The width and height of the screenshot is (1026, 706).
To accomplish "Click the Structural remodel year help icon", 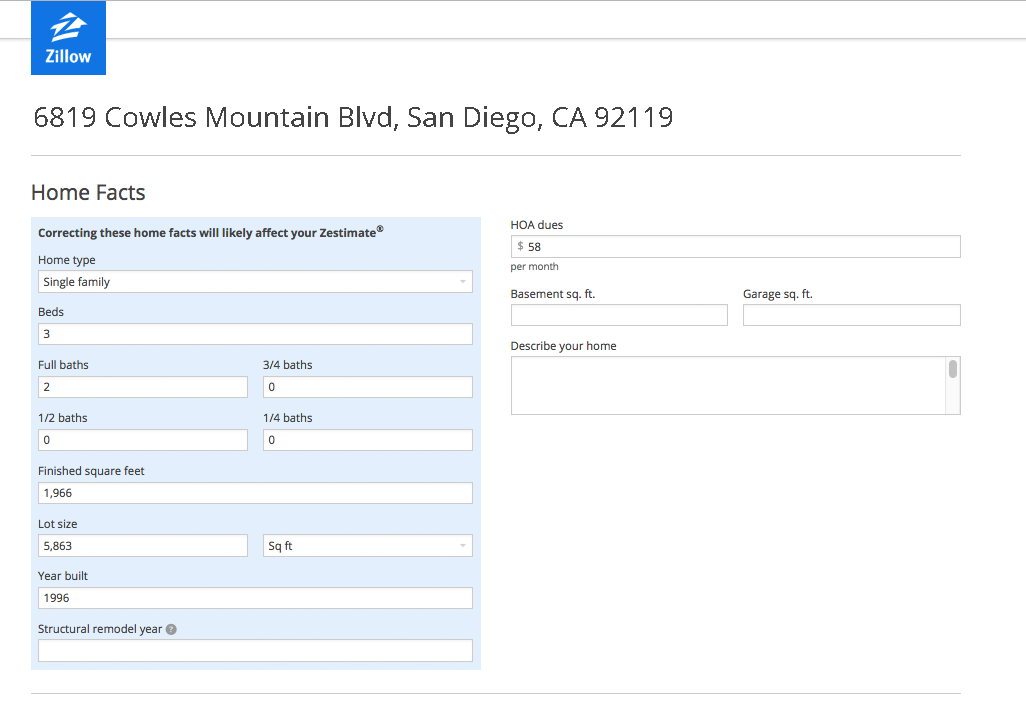I will [171, 630].
